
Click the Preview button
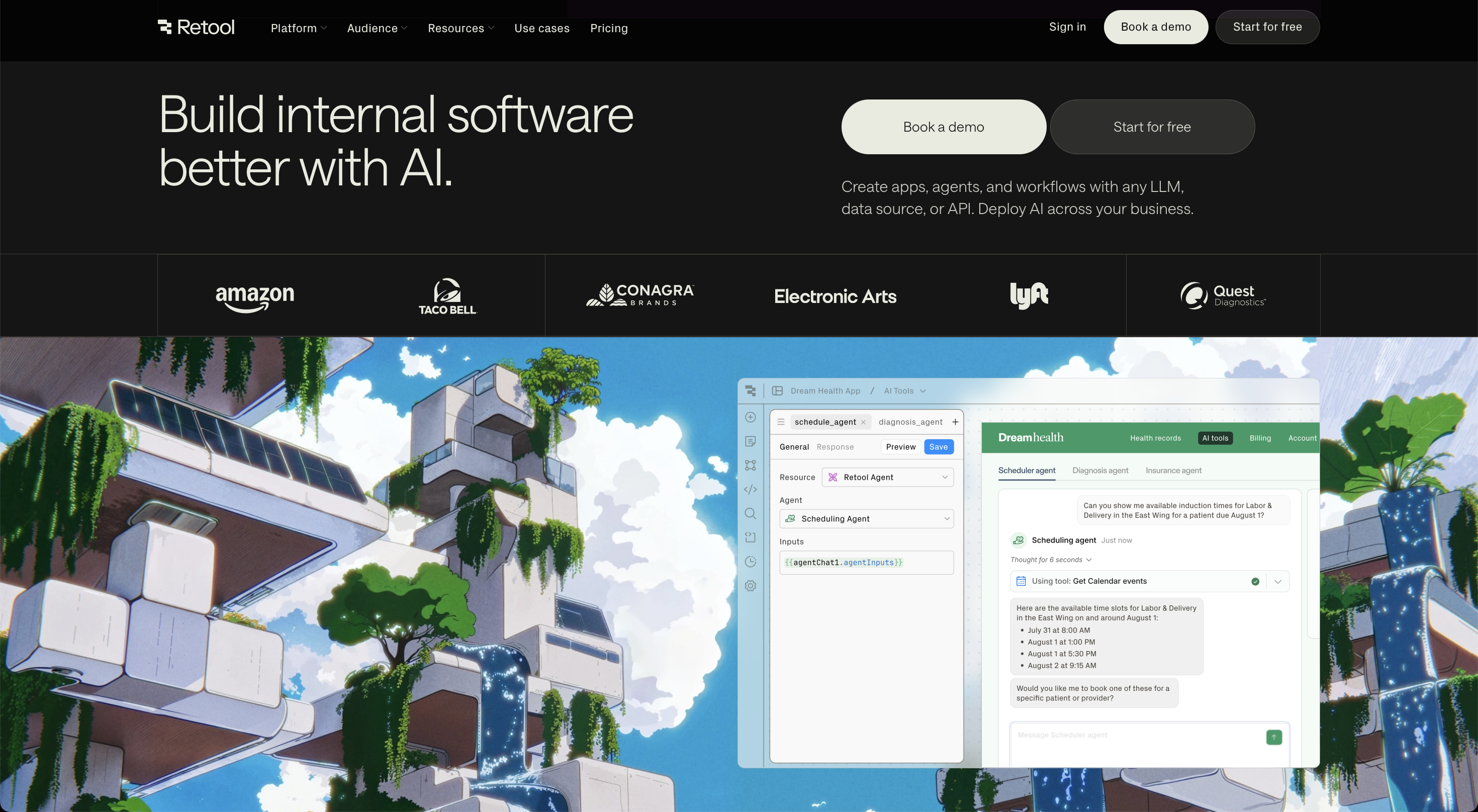point(900,447)
